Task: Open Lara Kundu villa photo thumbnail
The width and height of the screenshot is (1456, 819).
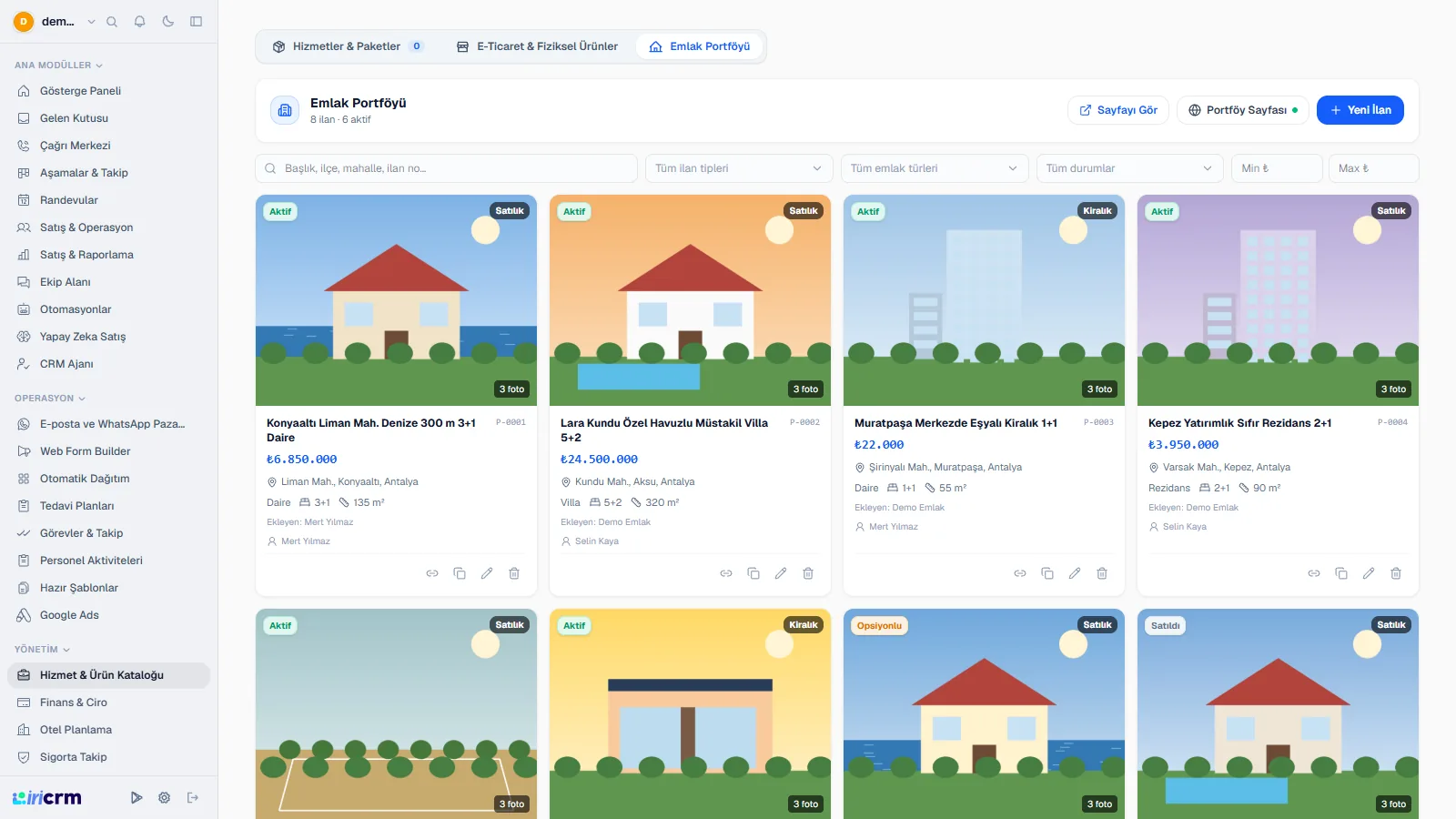Action: pyautogui.click(x=691, y=300)
